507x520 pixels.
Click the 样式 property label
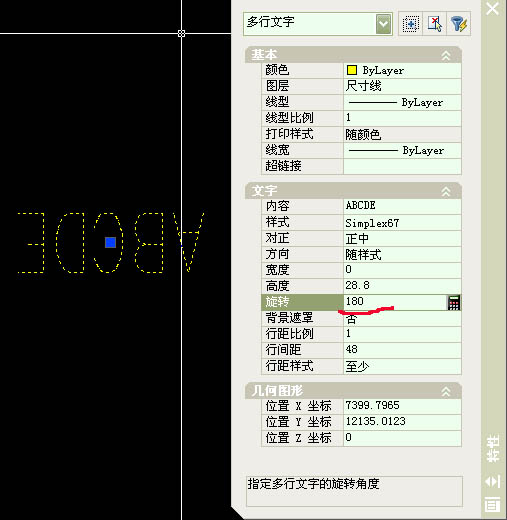[277, 222]
